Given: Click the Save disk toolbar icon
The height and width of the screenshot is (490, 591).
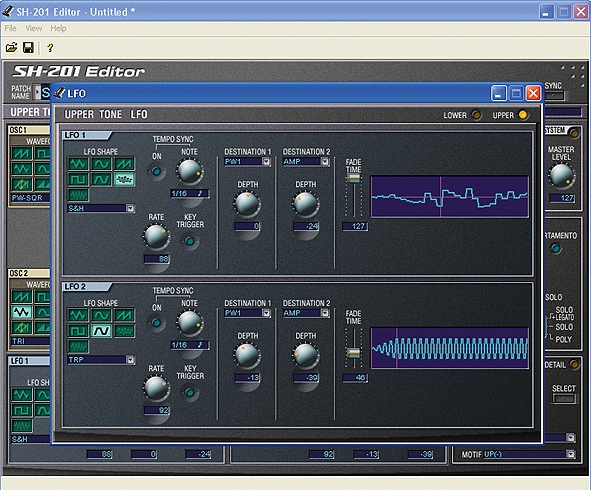Looking at the screenshot, I should click(28, 47).
